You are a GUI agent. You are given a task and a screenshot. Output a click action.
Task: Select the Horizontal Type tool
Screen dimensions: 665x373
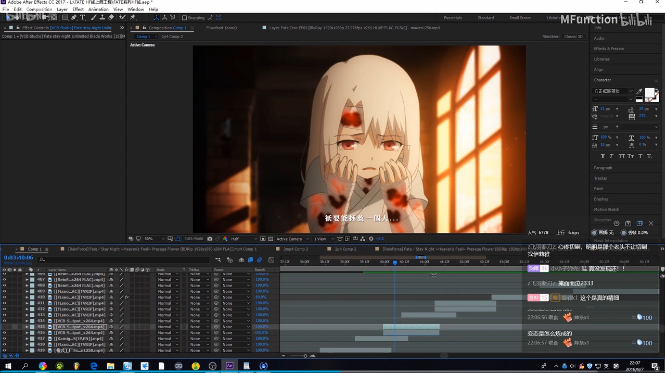coord(82,18)
